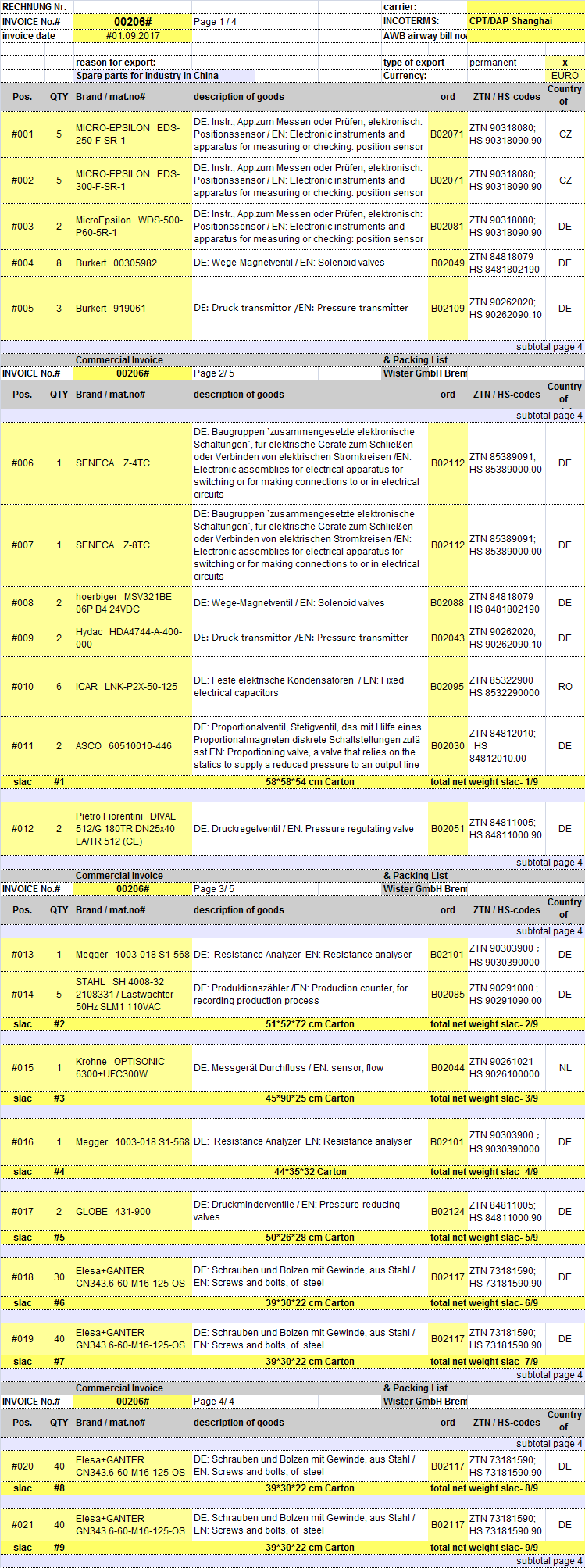This screenshot has height=1568, width=585.
Task: Click order number 'B02088'
Action: 448,603
